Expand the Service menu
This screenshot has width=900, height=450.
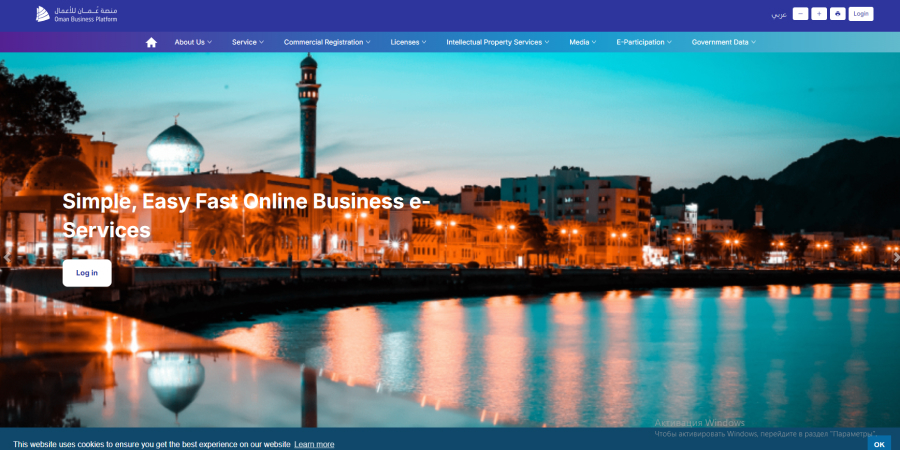click(248, 42)
